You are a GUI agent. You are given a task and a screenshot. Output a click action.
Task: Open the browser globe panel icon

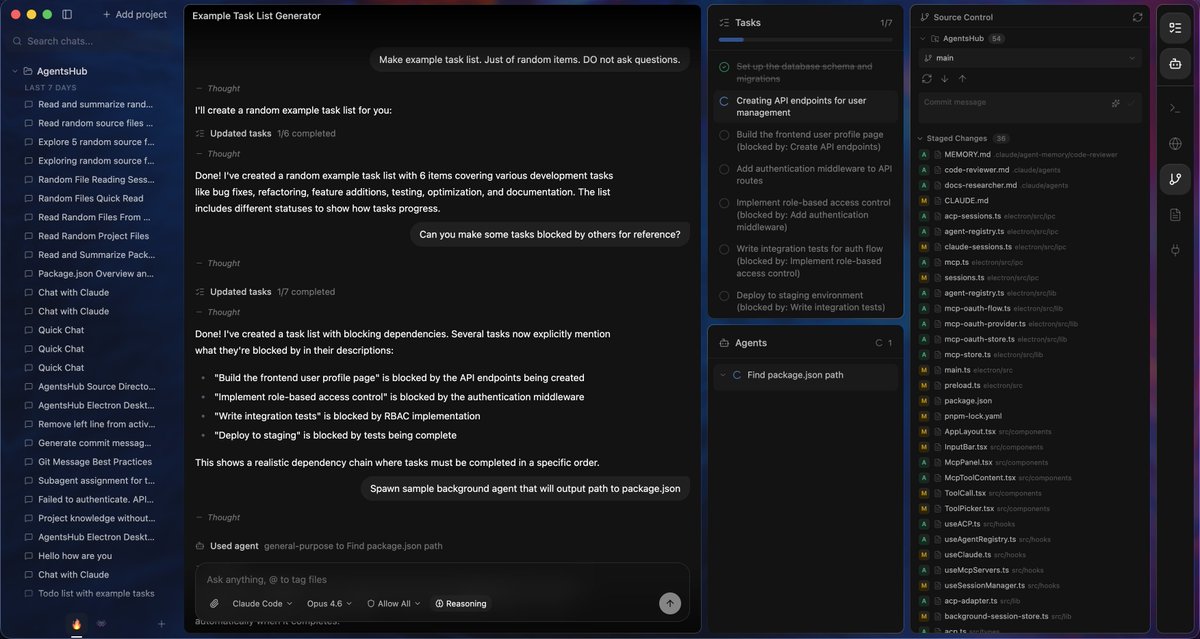[1175, 144]
